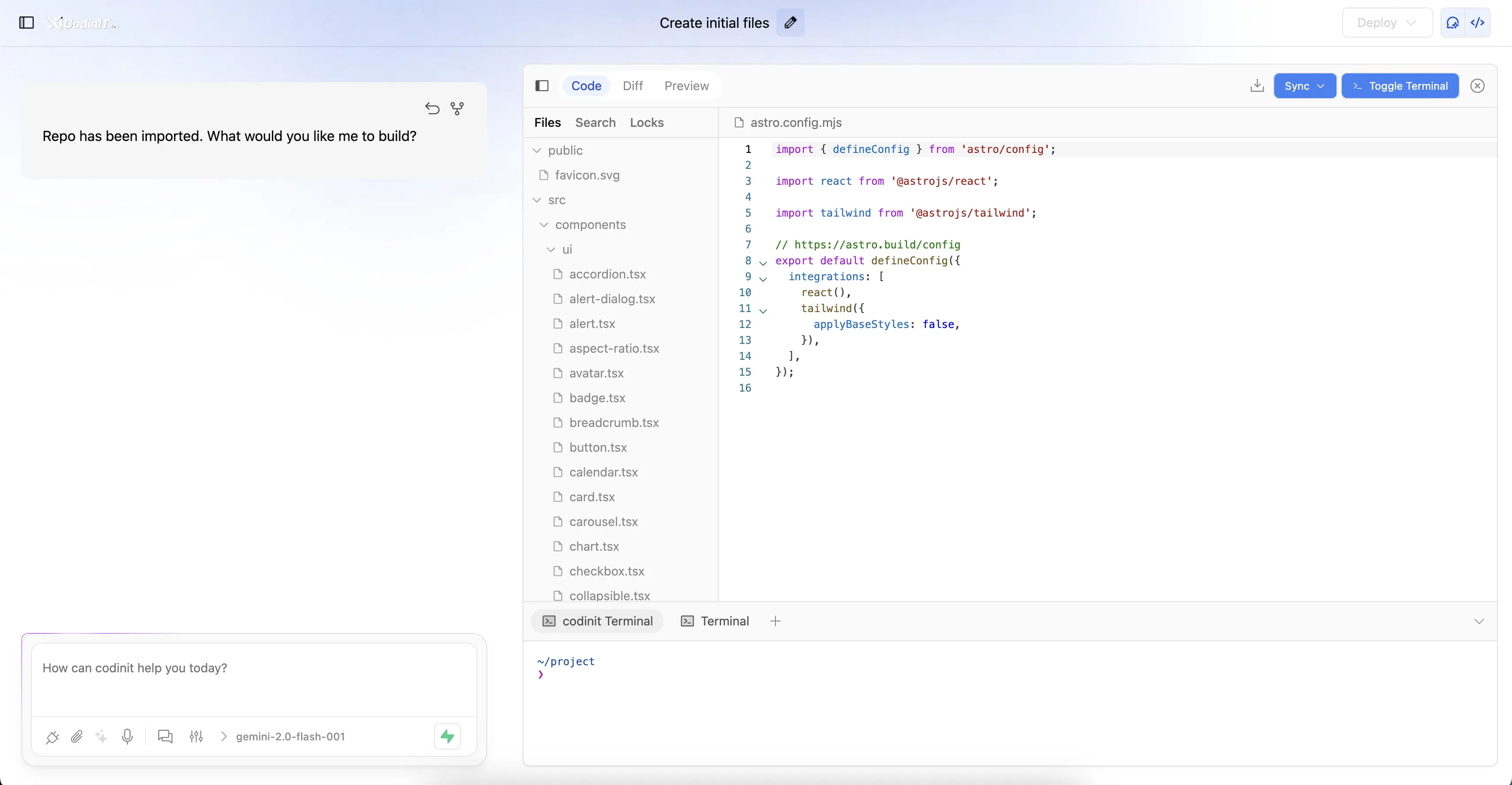
Task: Click the plug connector icon in chat toolbar
Action: click(x=52, y=737)
